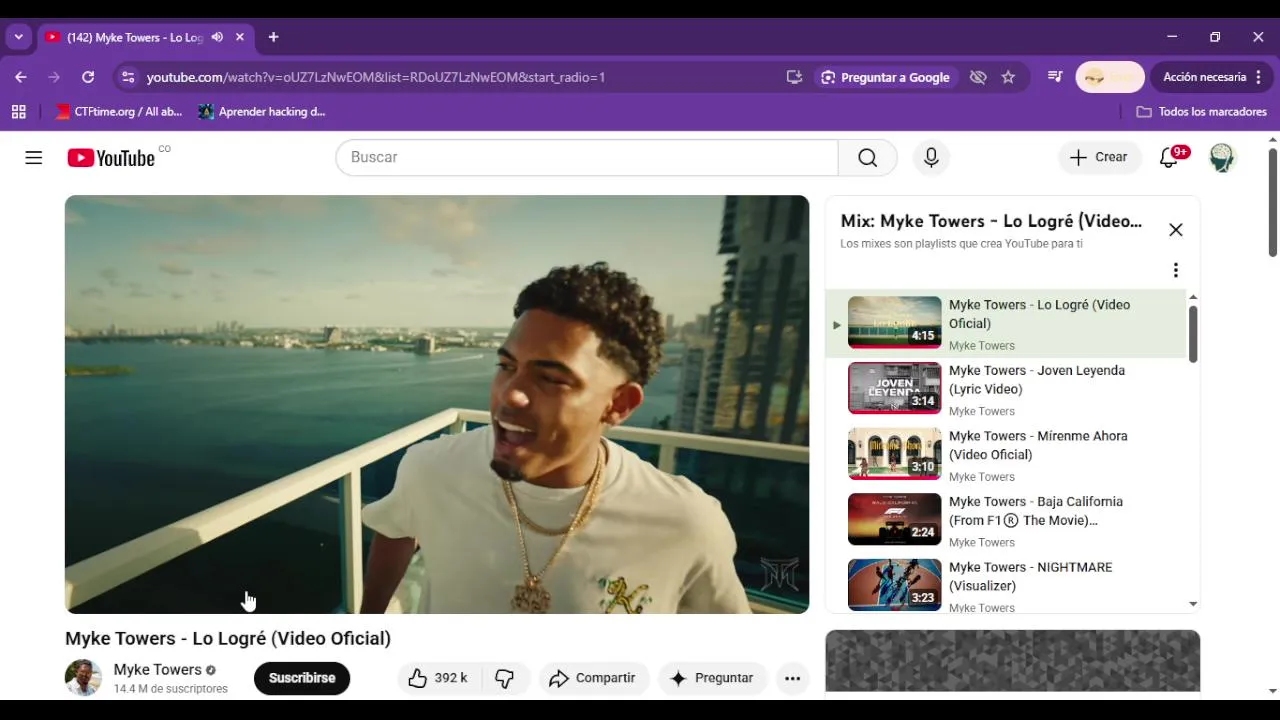
Task: Open a new tab with plus
Action: (273, 37)
